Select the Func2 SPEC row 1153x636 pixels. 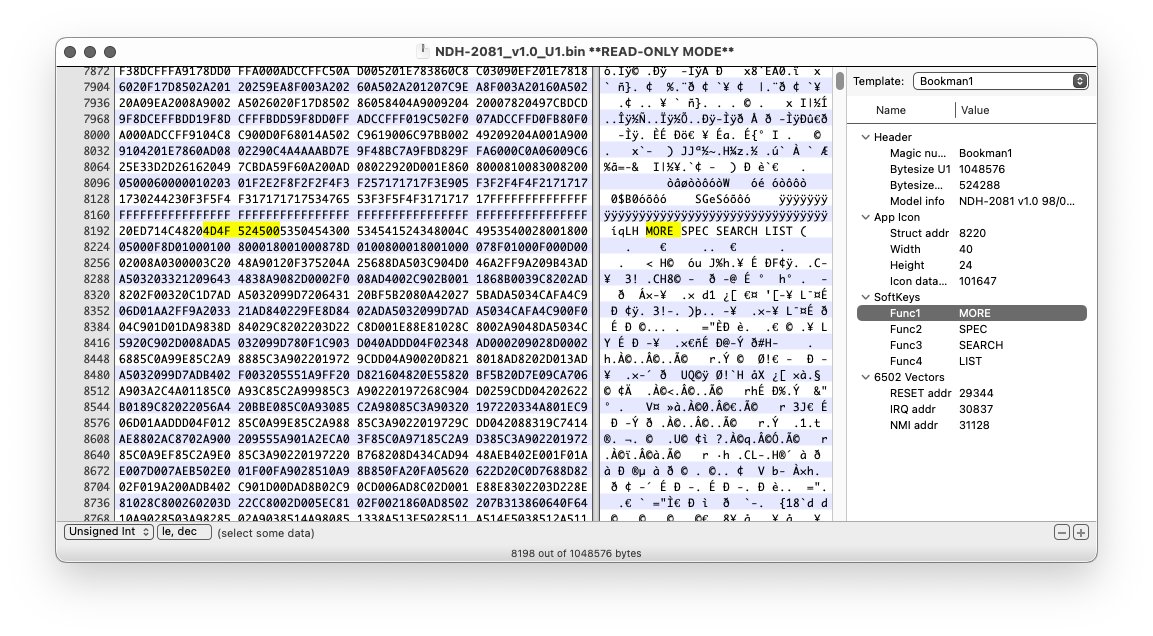(x=971, y=329)
